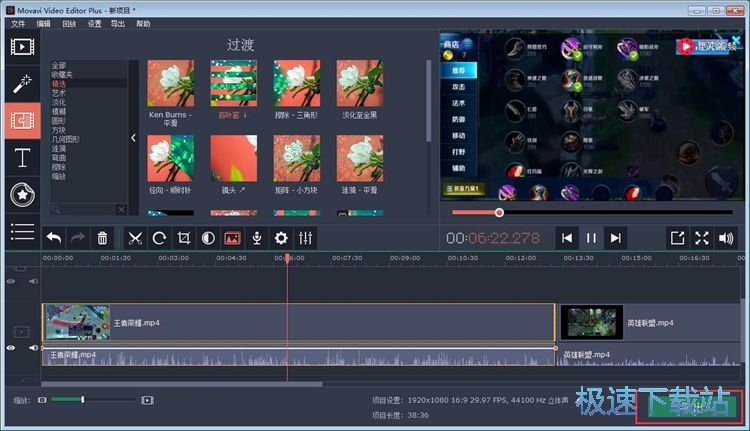
Task: Pause playback in the preview player
Action: 591,238
